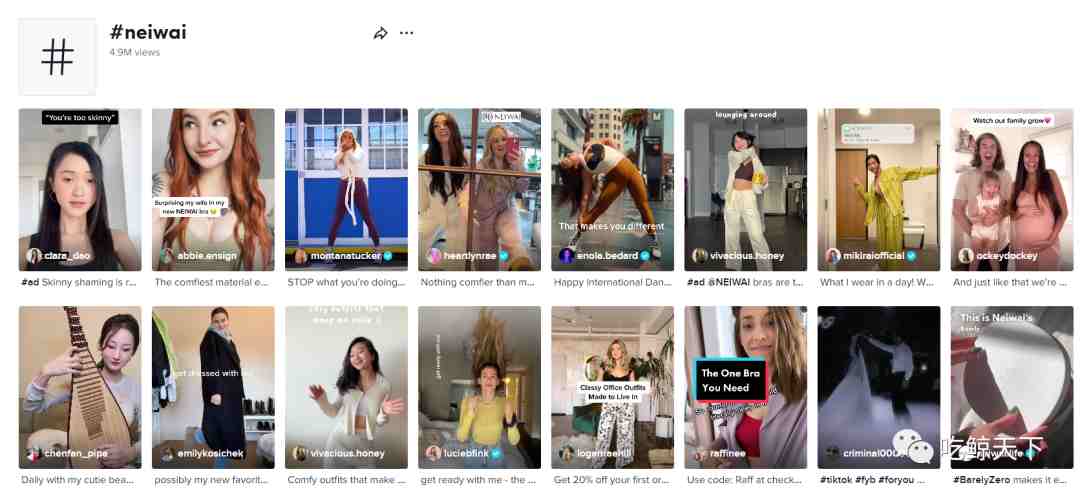Play the yellow pajamas video
Viewport: 1080px width, 496px height.
click(x=879, y=189)
